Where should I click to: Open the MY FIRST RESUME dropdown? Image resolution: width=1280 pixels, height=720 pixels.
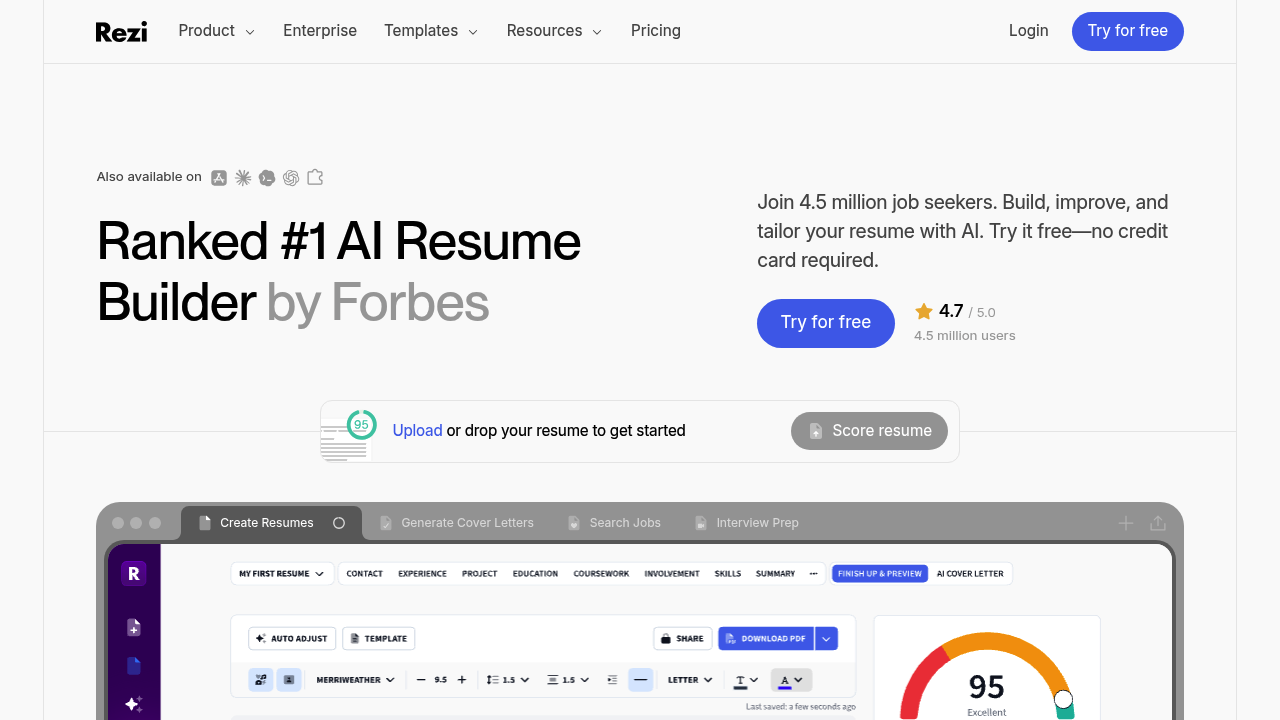[x=282, y=574]
